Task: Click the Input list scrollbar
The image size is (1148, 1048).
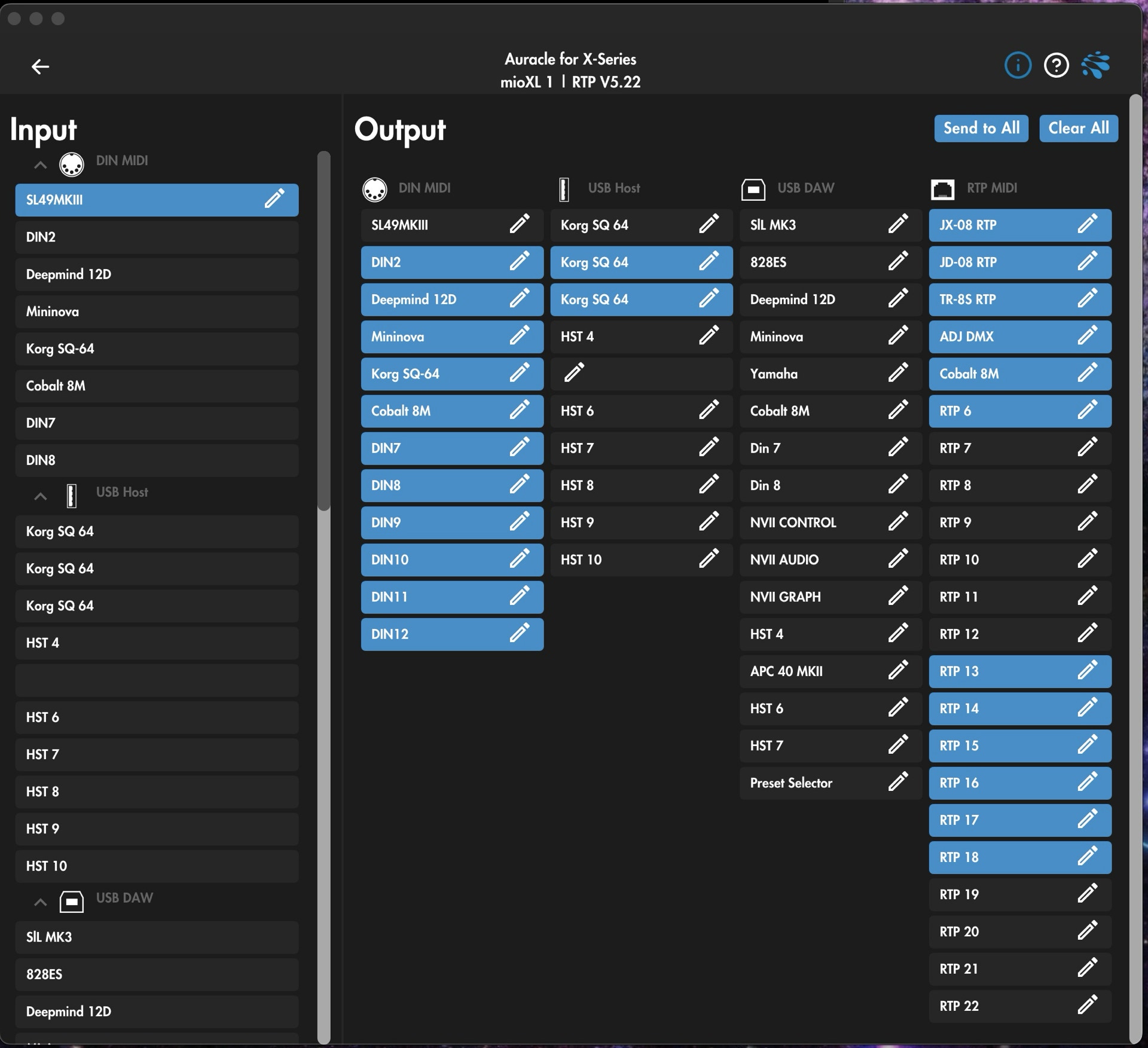Action: coord(323,331)
